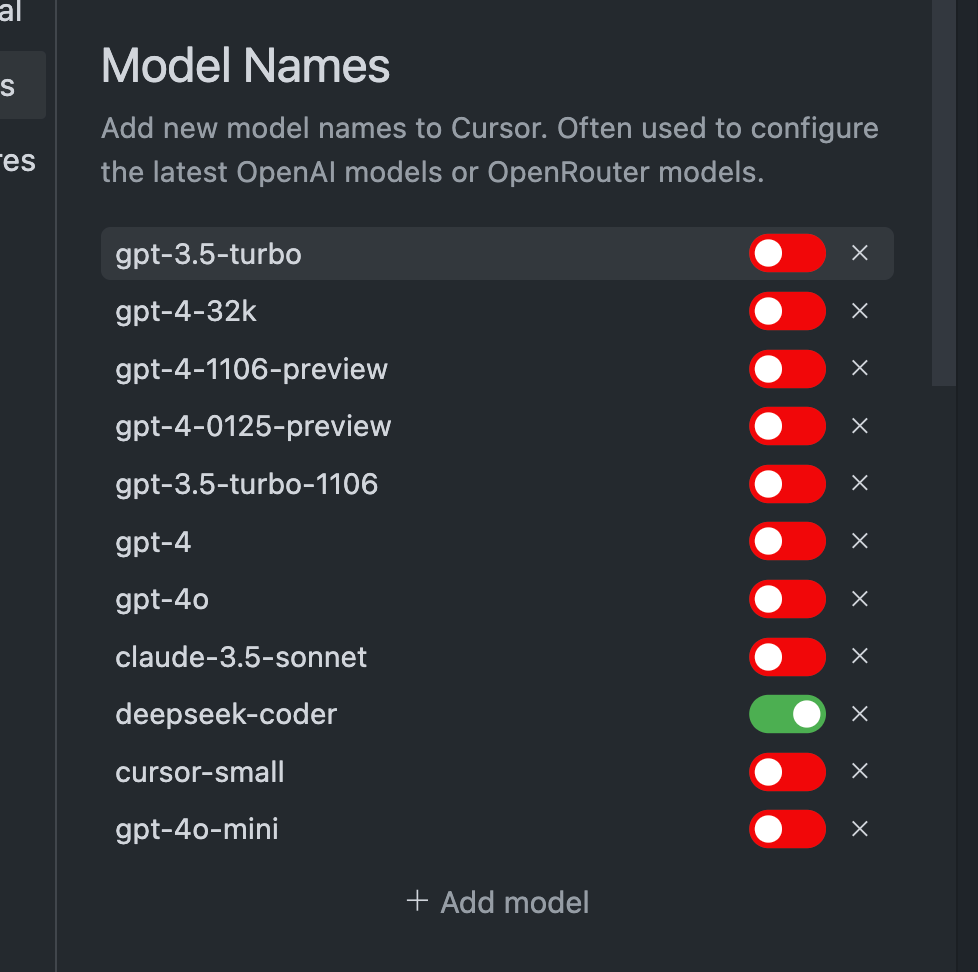Delete gpt-4-0125-preview from model list
Viewport: 978px width, 972px height.
(x=859, y=427)
